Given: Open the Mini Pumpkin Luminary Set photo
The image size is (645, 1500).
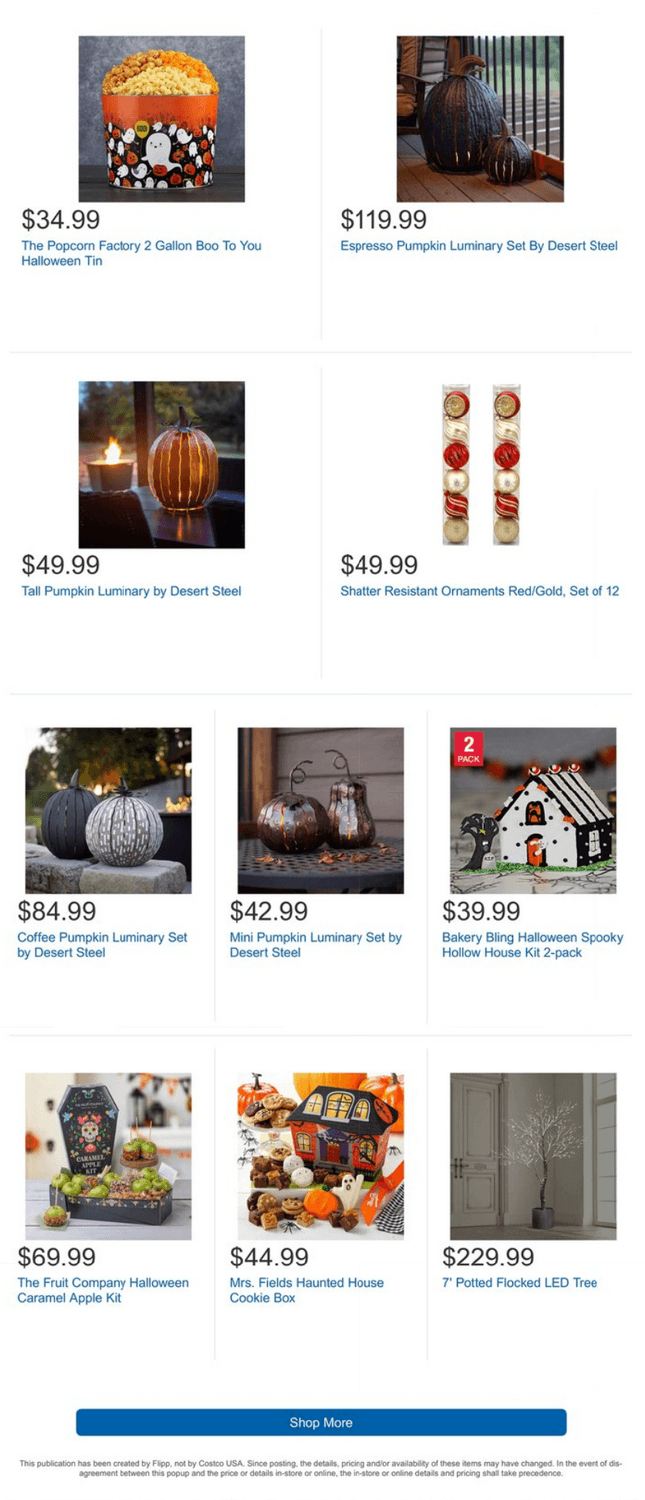Looking at the screenshot, I should click(320, 810).
